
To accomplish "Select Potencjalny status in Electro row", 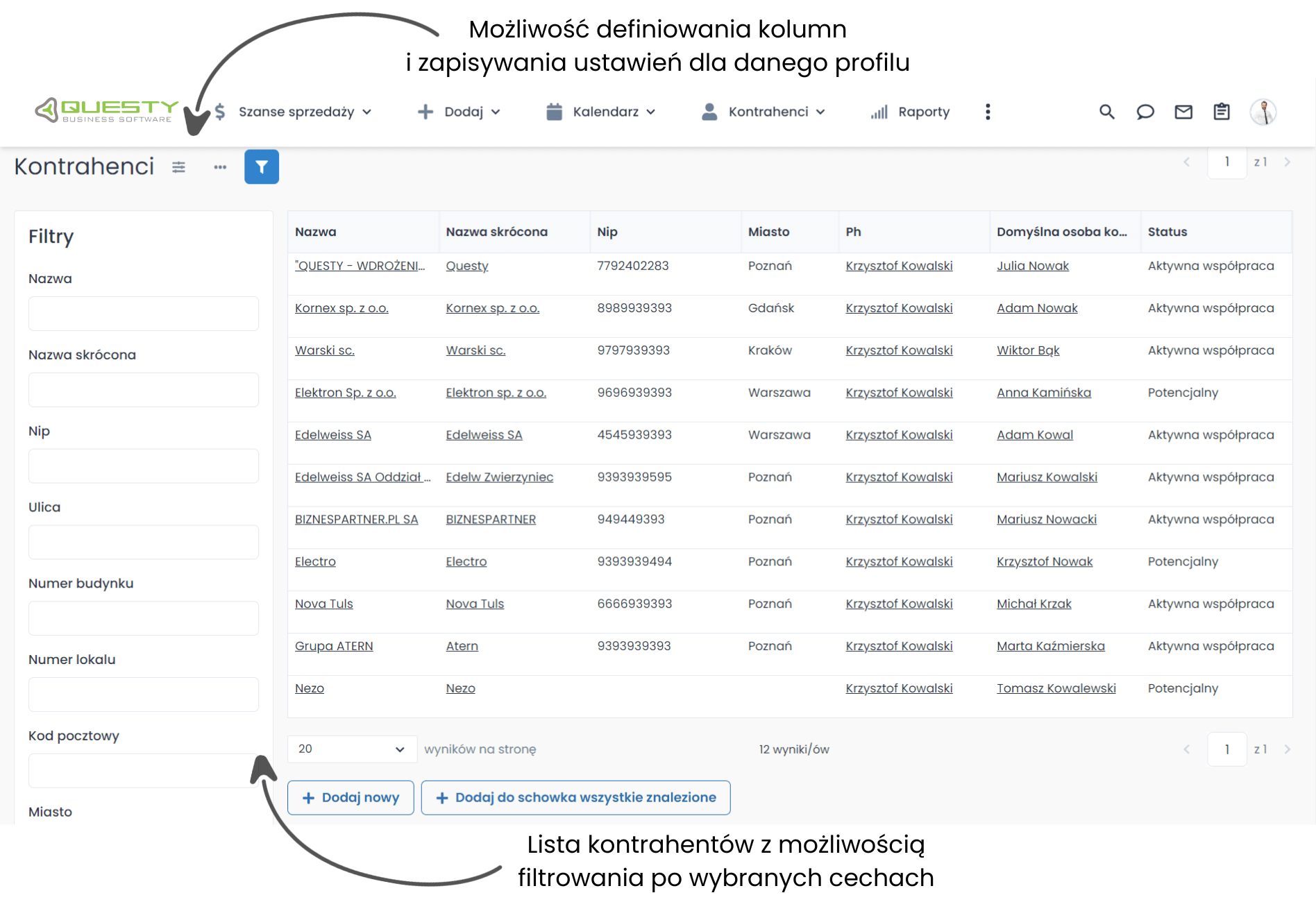I will coord(1183,562).
